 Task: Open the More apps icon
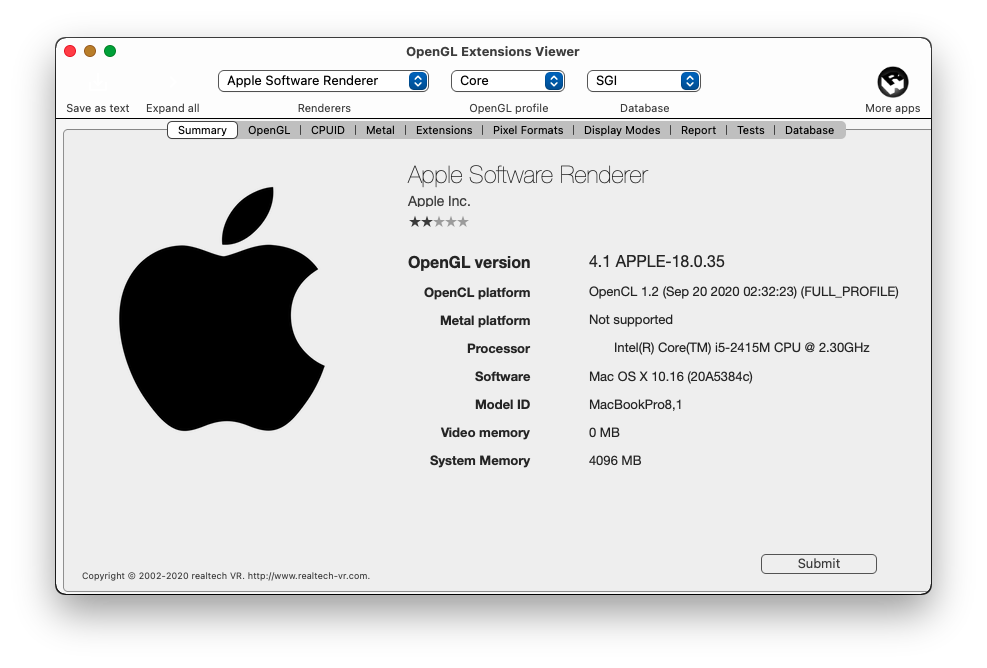tap(893, 82)
